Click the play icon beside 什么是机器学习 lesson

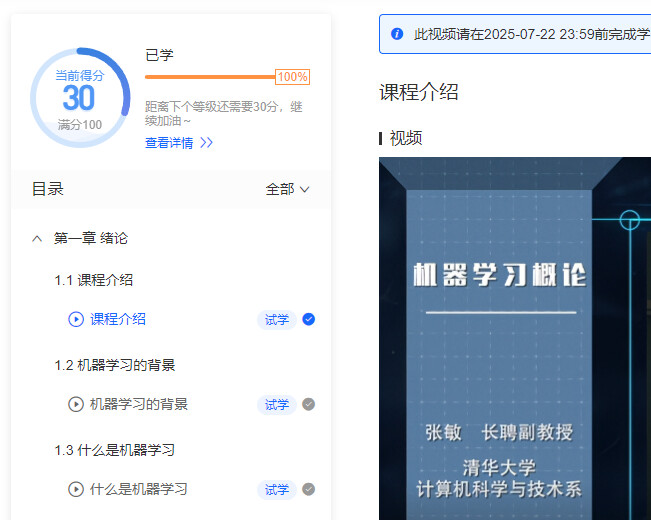click(76, 489)
